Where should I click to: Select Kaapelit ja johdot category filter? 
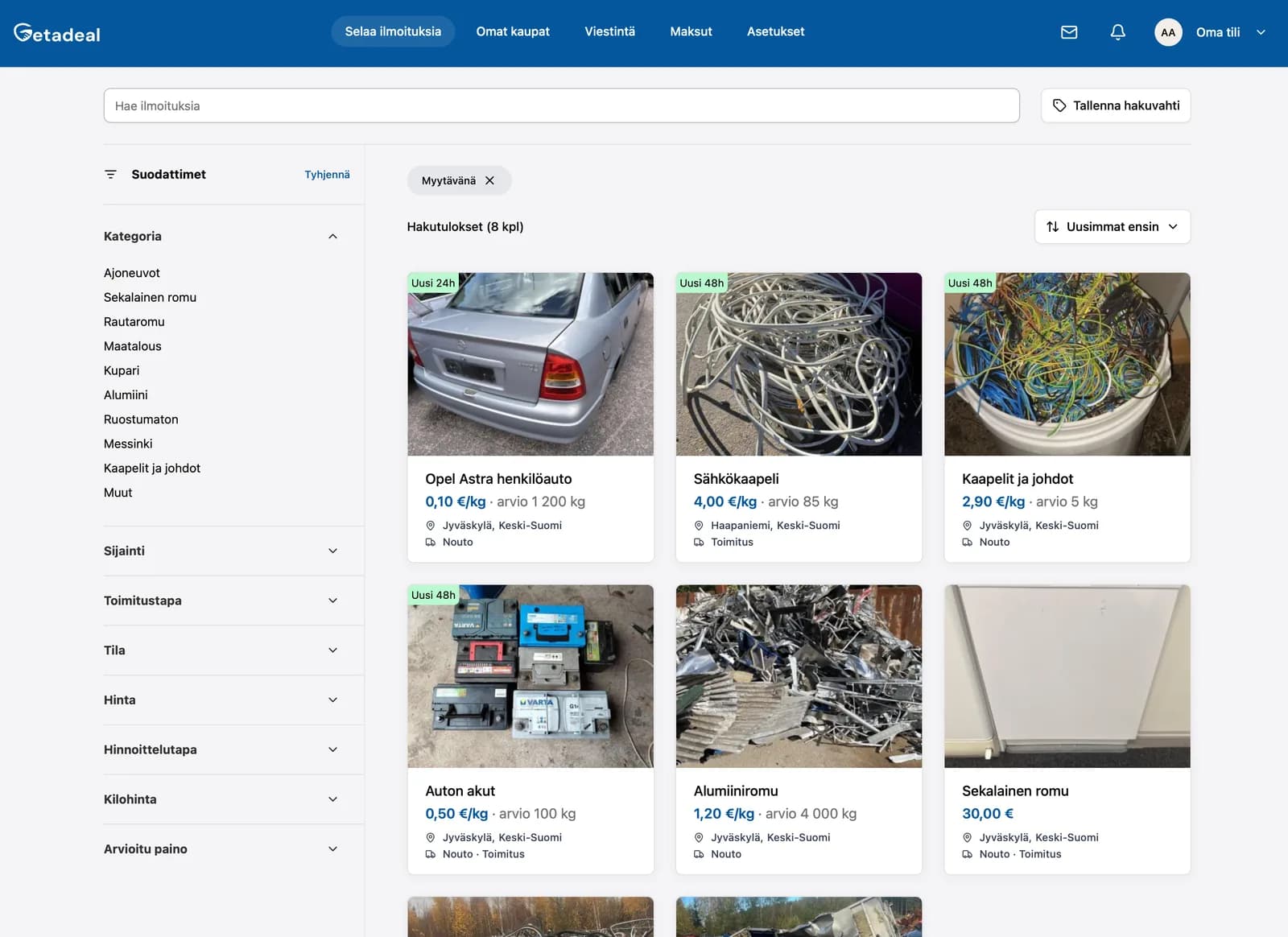pyautogui.click(x=152, y=468)
